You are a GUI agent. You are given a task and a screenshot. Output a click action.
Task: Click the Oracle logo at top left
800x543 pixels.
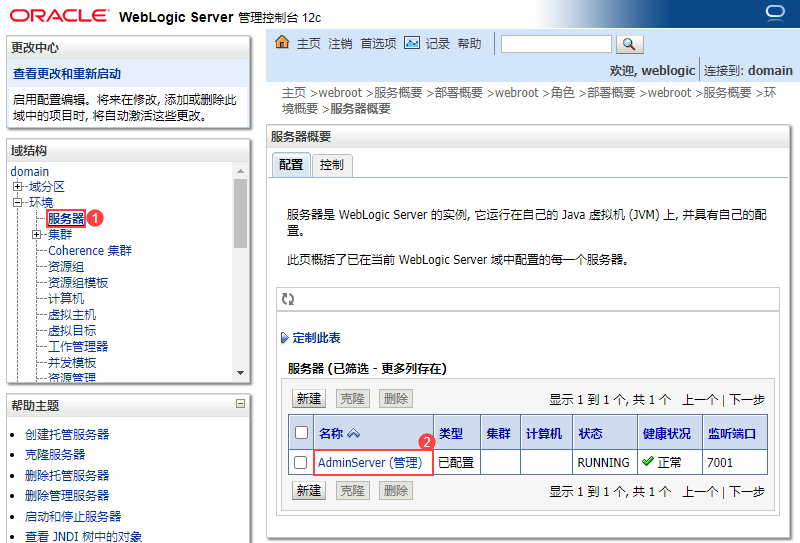point(59,16)
